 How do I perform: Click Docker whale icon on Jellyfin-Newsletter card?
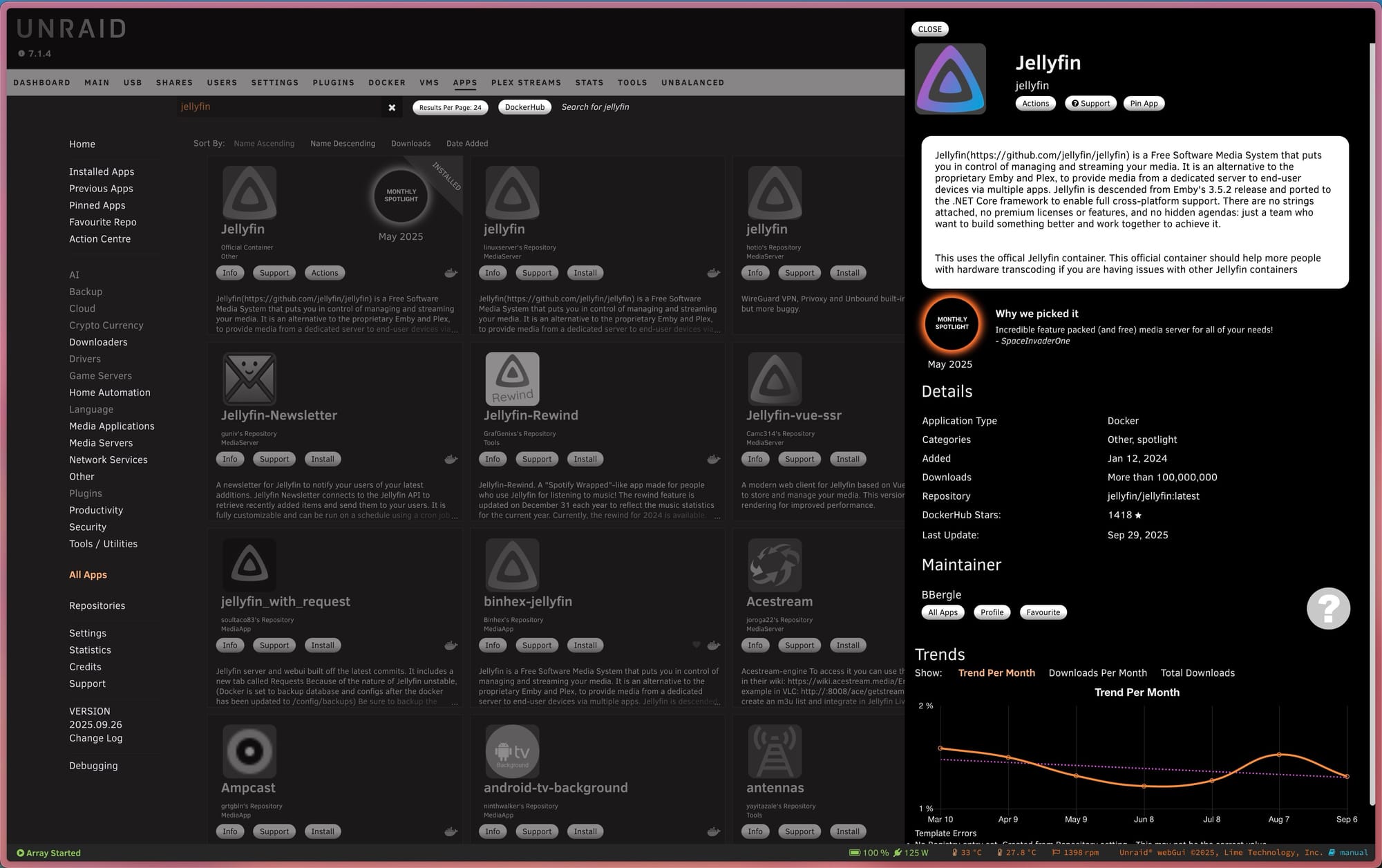click(x=451, y=459)
